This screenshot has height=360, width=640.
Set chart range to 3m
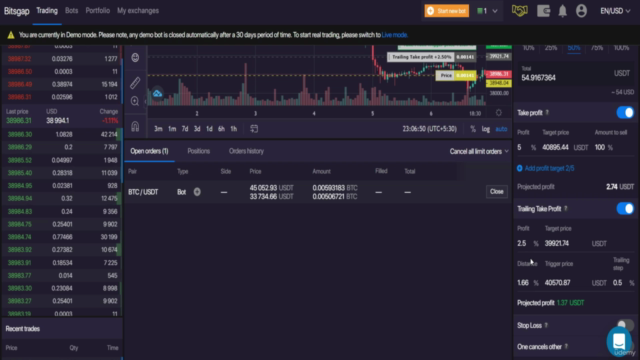(158, 129)
